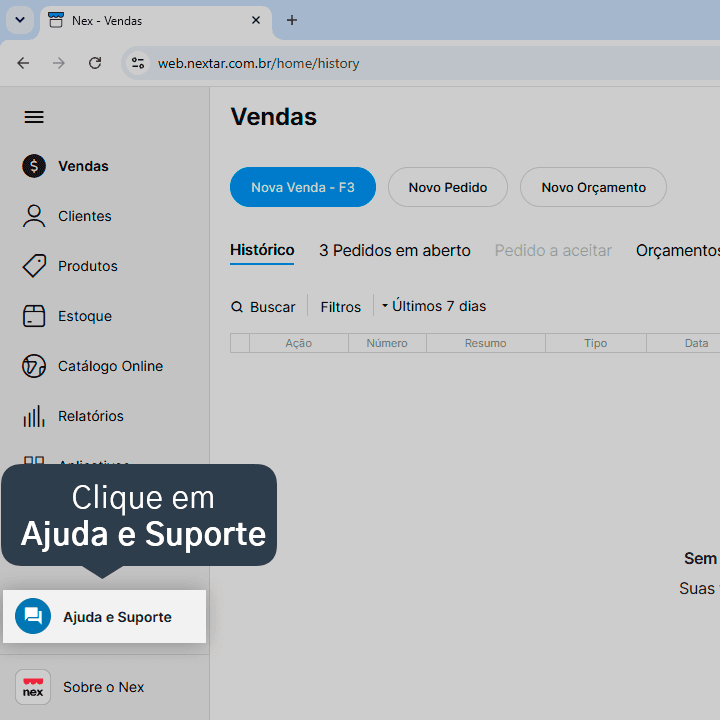Open Estoque in the sidebar

[x=85, y=316]
